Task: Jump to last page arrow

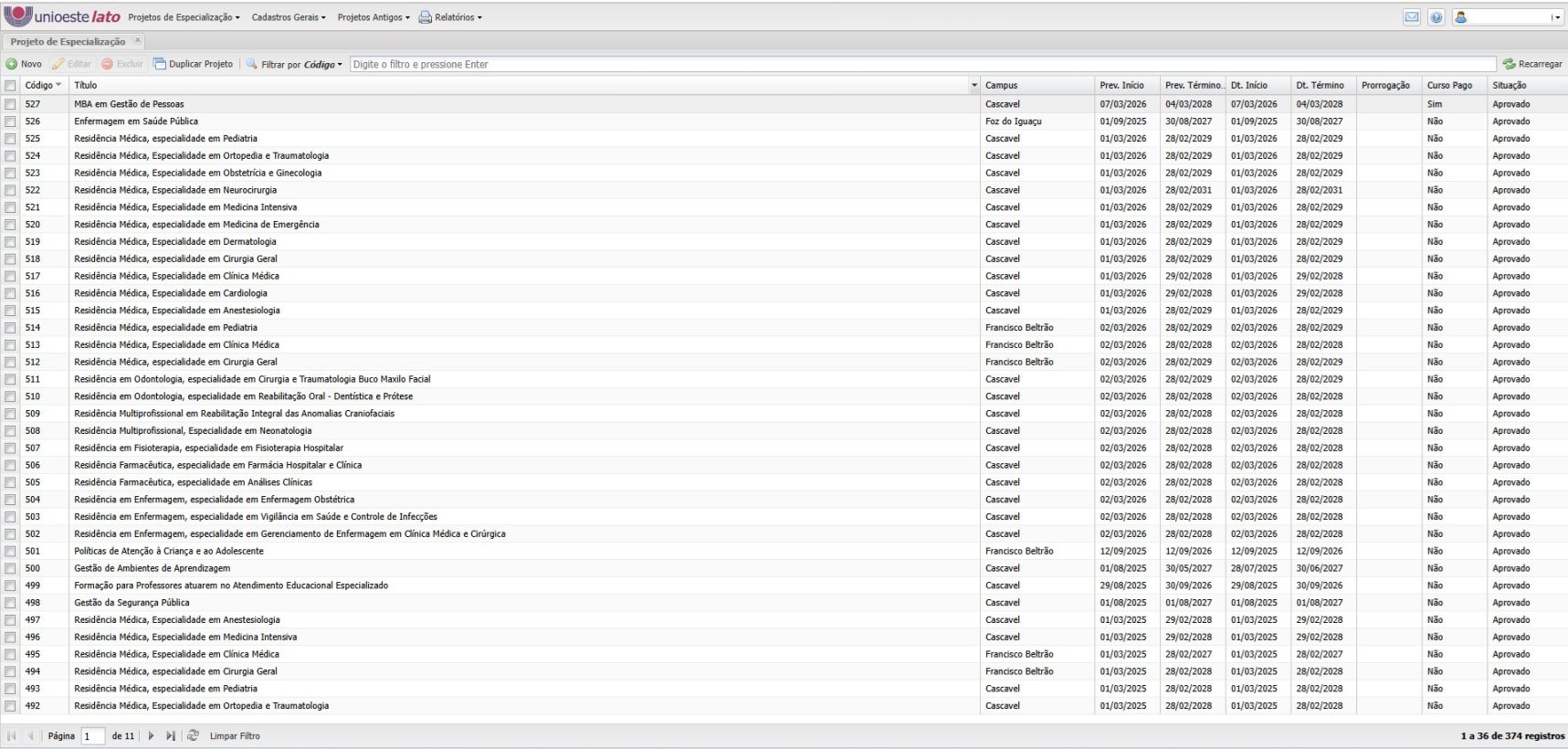Action: pyautogui.click(x=171, y=735)
